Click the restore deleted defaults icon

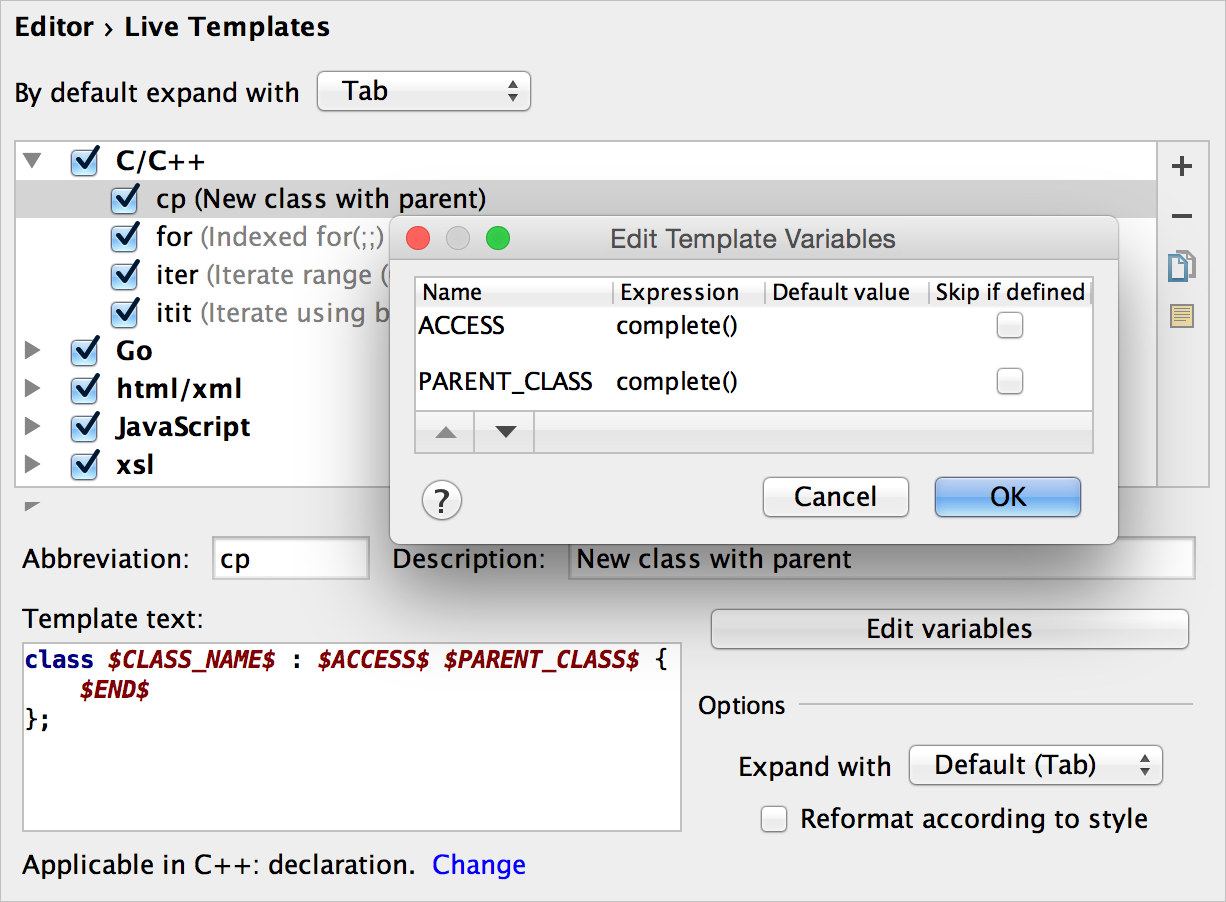1182,317
